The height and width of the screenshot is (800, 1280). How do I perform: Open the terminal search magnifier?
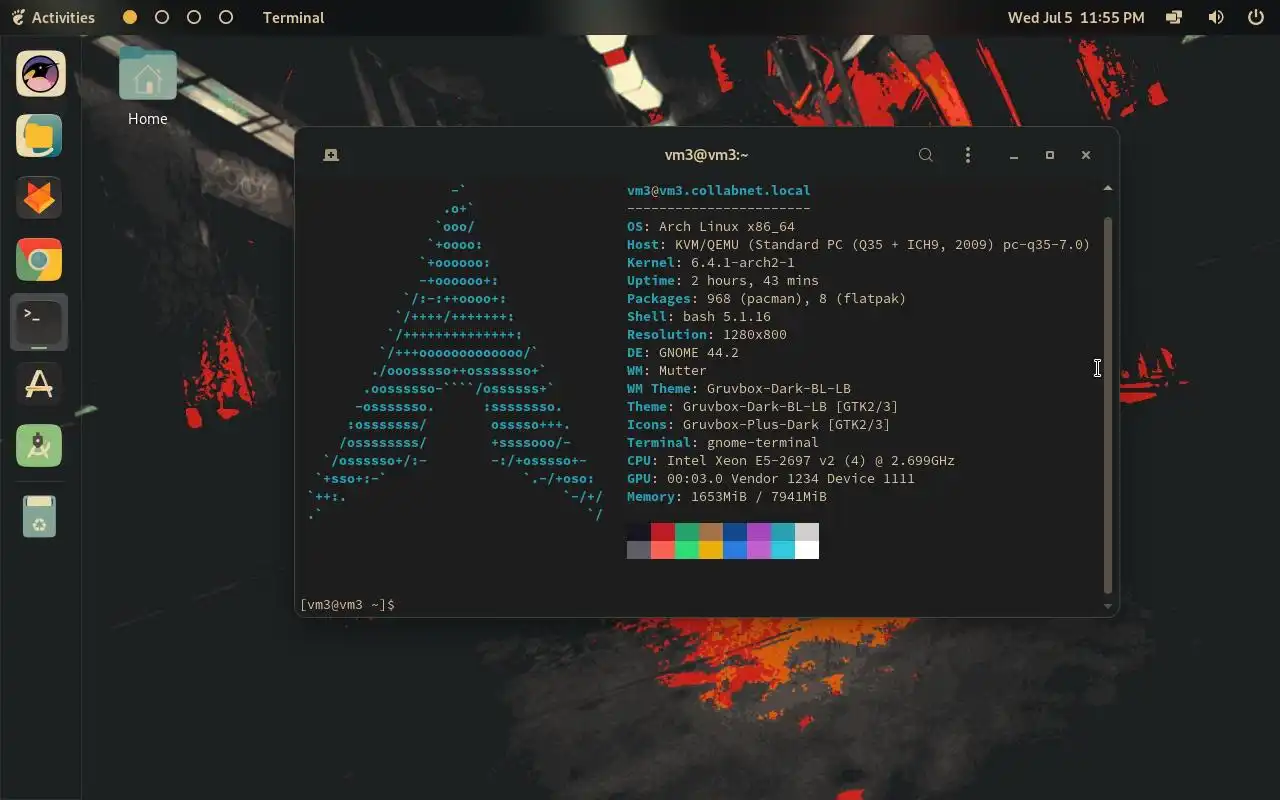coord(926,155)
